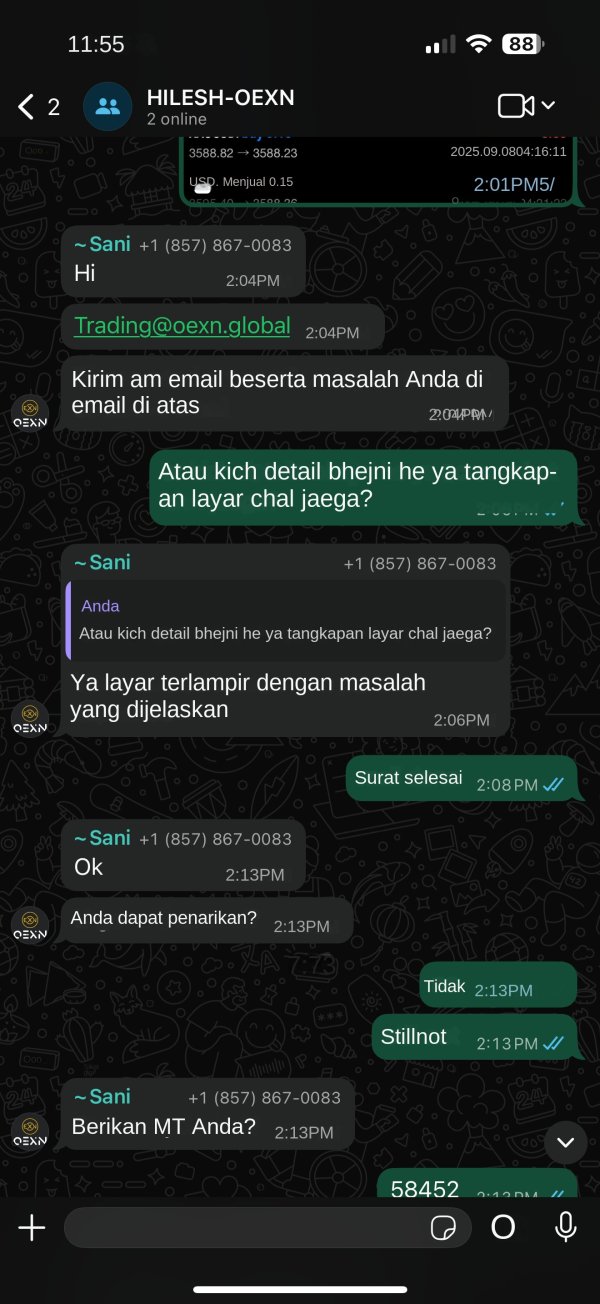Expand the call options chevron
The width and height of the screenshot is (600, 1304).
(x=548, y=106)
